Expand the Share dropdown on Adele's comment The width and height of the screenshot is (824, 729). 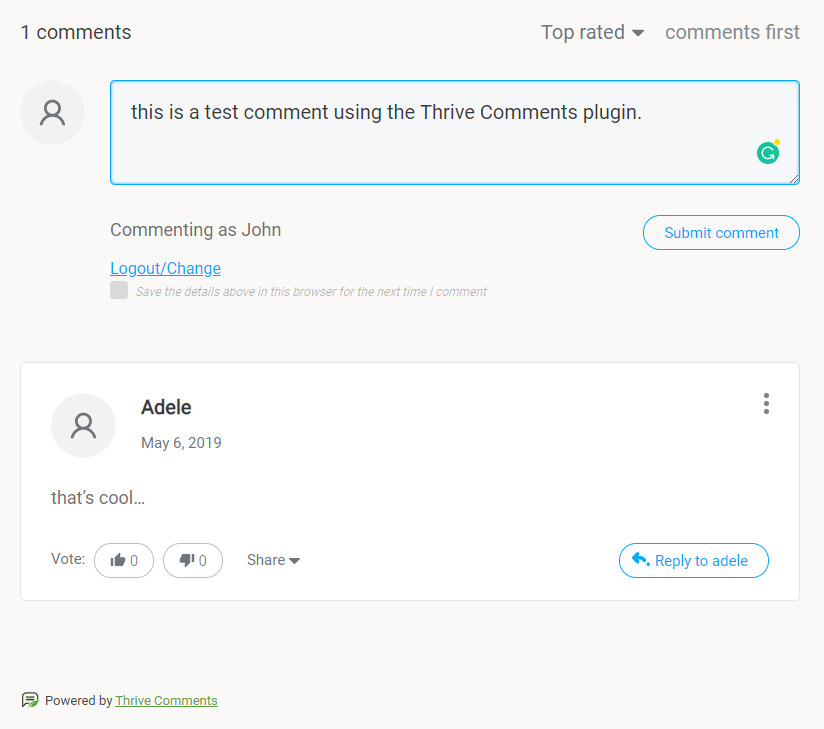[x=272, y=560]
